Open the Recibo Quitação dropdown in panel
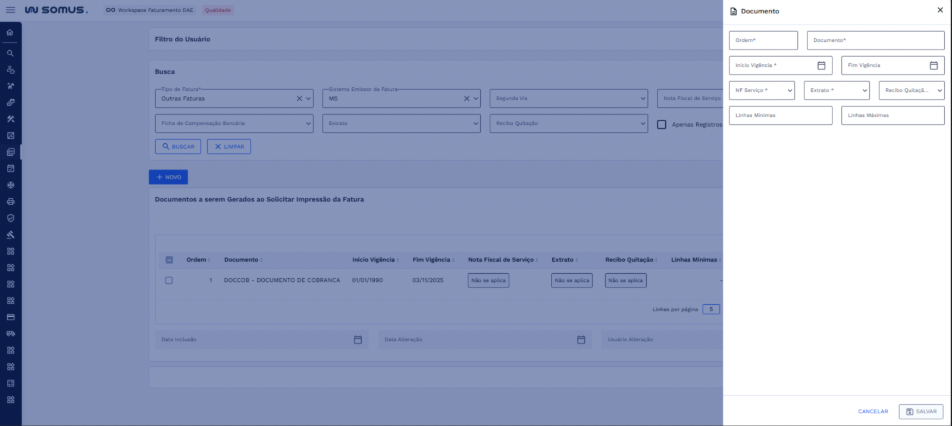 911,90
